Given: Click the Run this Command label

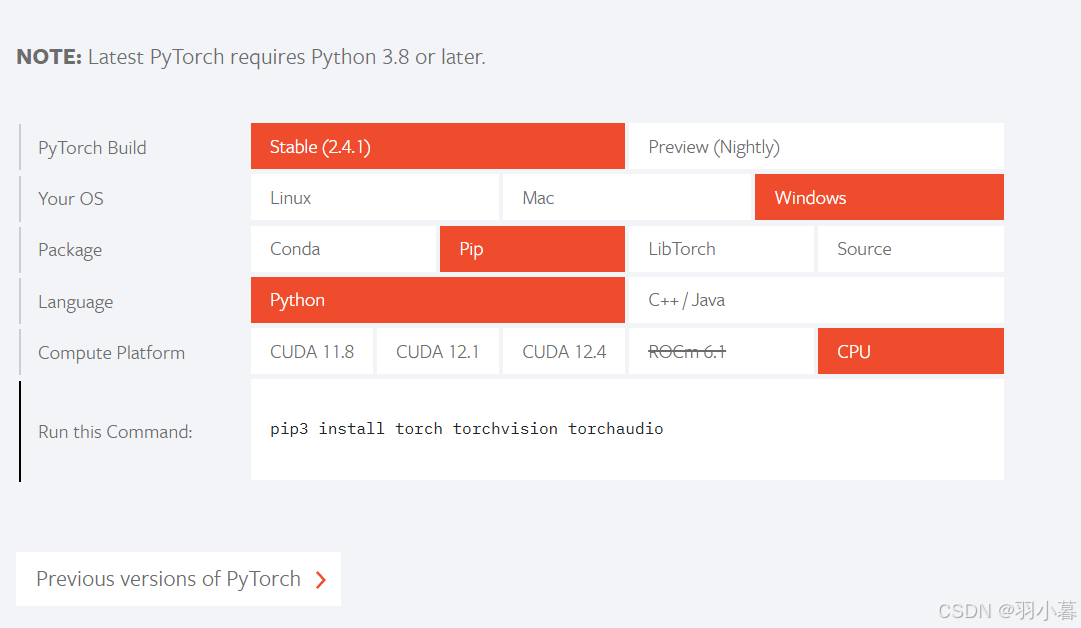Looking at the screenshot, I should tap(115, 432).
